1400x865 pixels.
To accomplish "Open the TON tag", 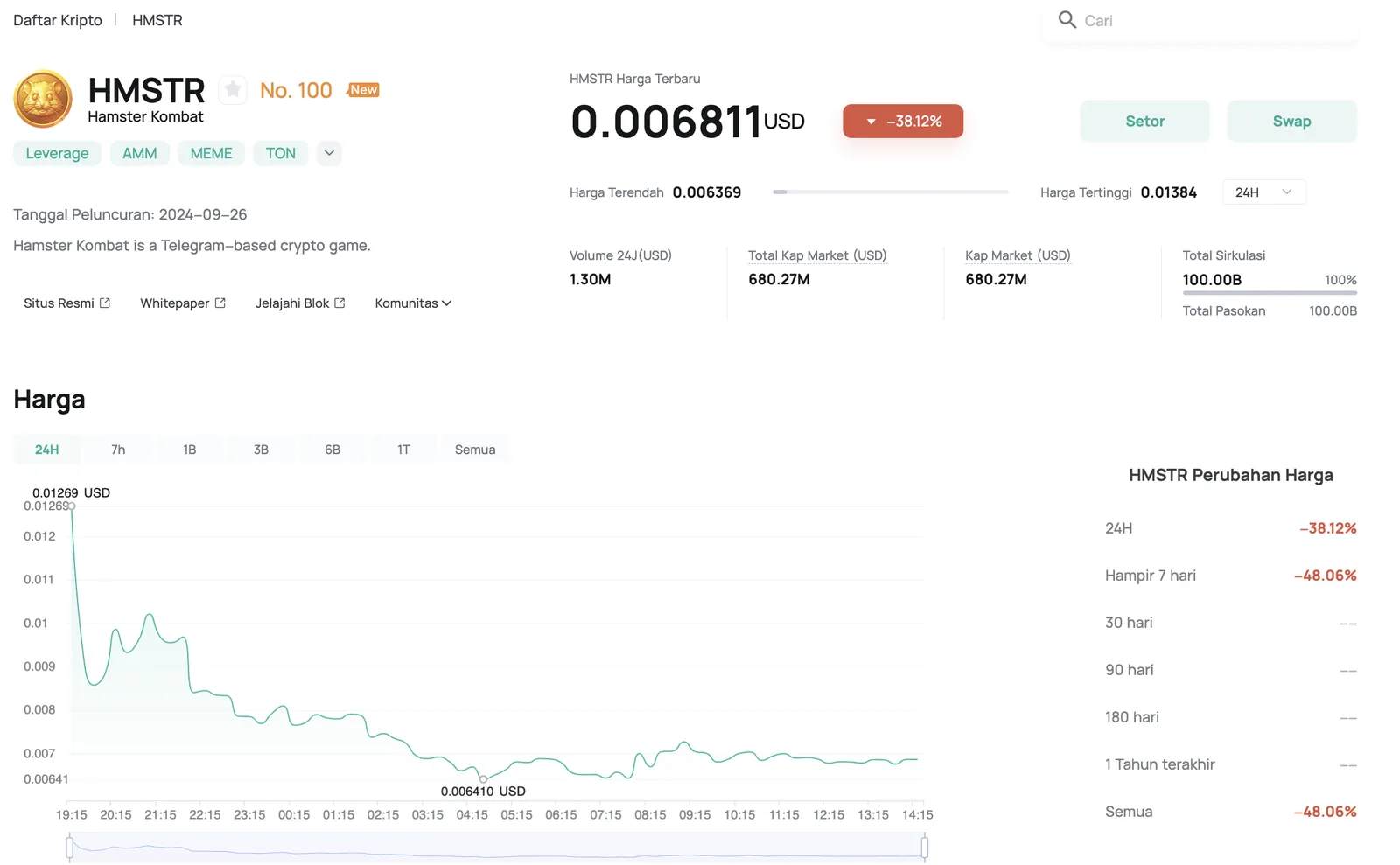I will pos(281,153).
